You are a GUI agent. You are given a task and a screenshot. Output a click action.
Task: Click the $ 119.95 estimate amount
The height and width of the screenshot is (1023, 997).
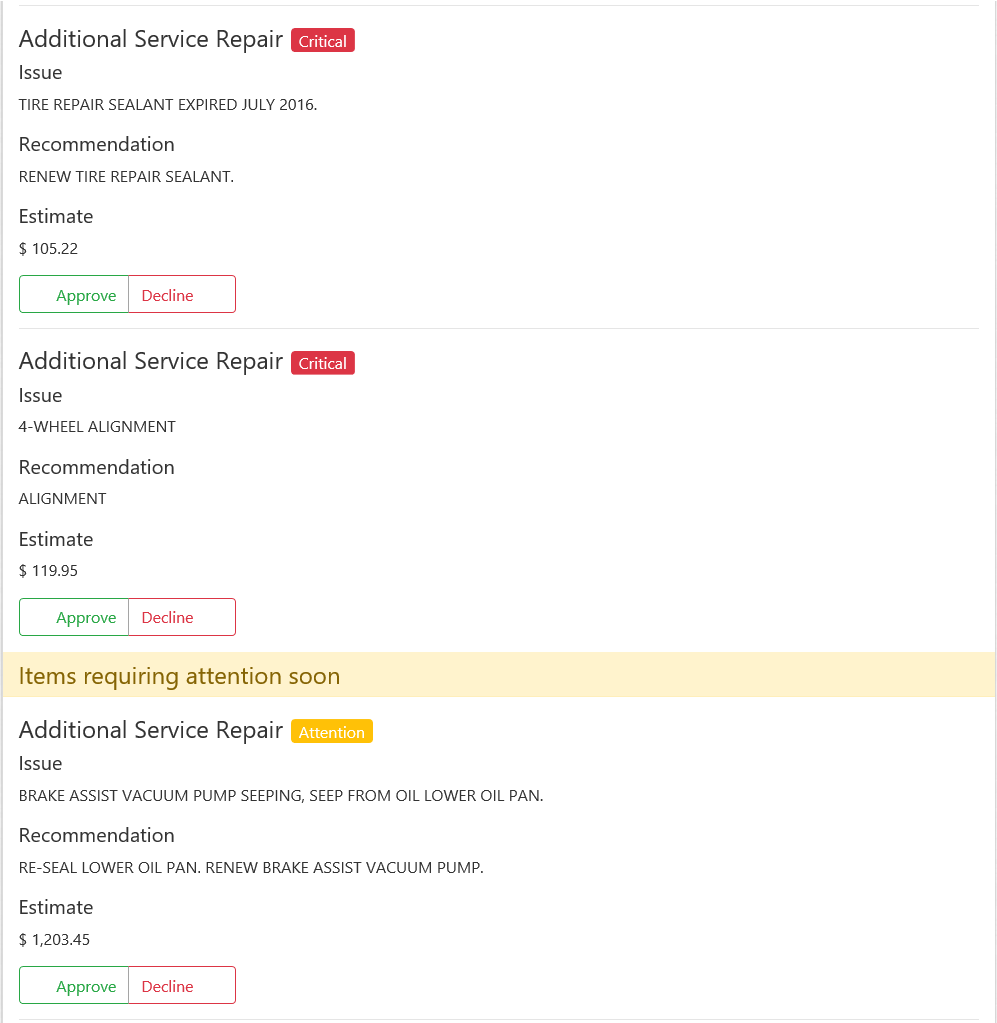[48, 571]
